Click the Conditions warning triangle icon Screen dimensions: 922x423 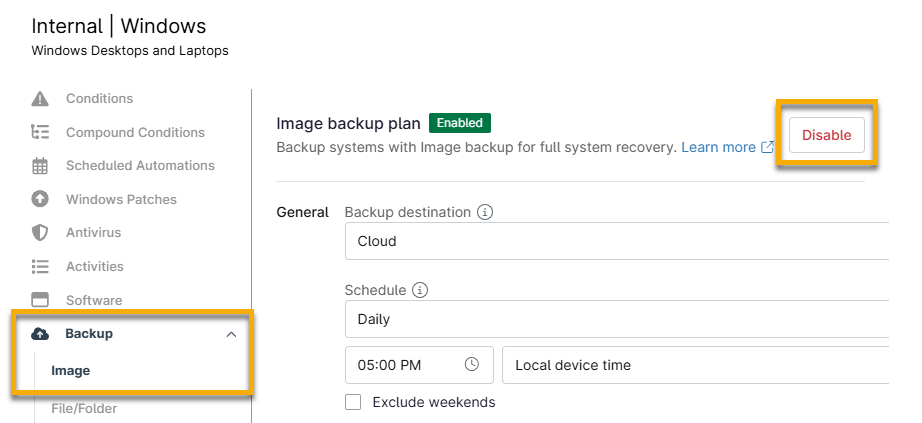[40, 99]
